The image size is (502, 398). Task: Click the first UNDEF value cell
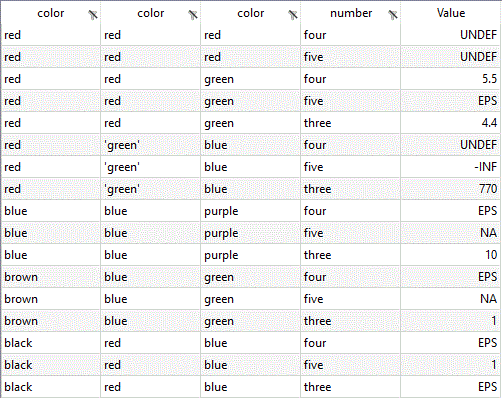click(450, 35)
